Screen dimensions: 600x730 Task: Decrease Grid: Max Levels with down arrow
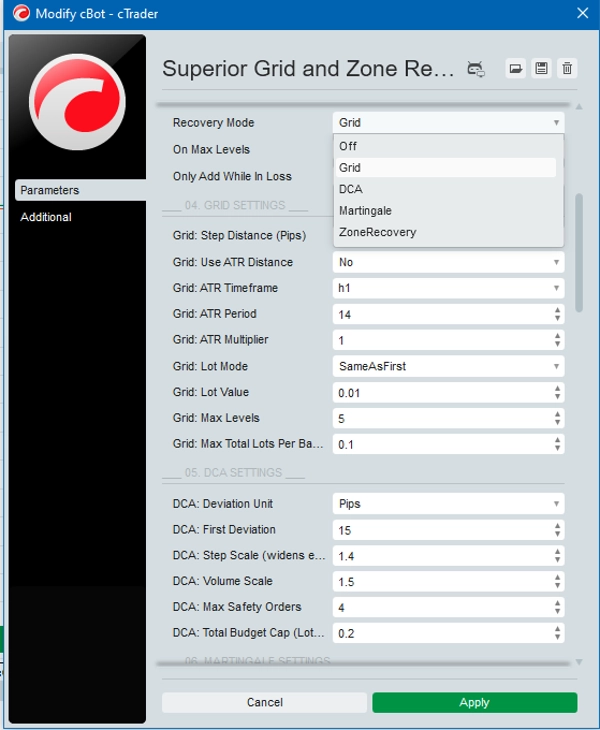557,423
